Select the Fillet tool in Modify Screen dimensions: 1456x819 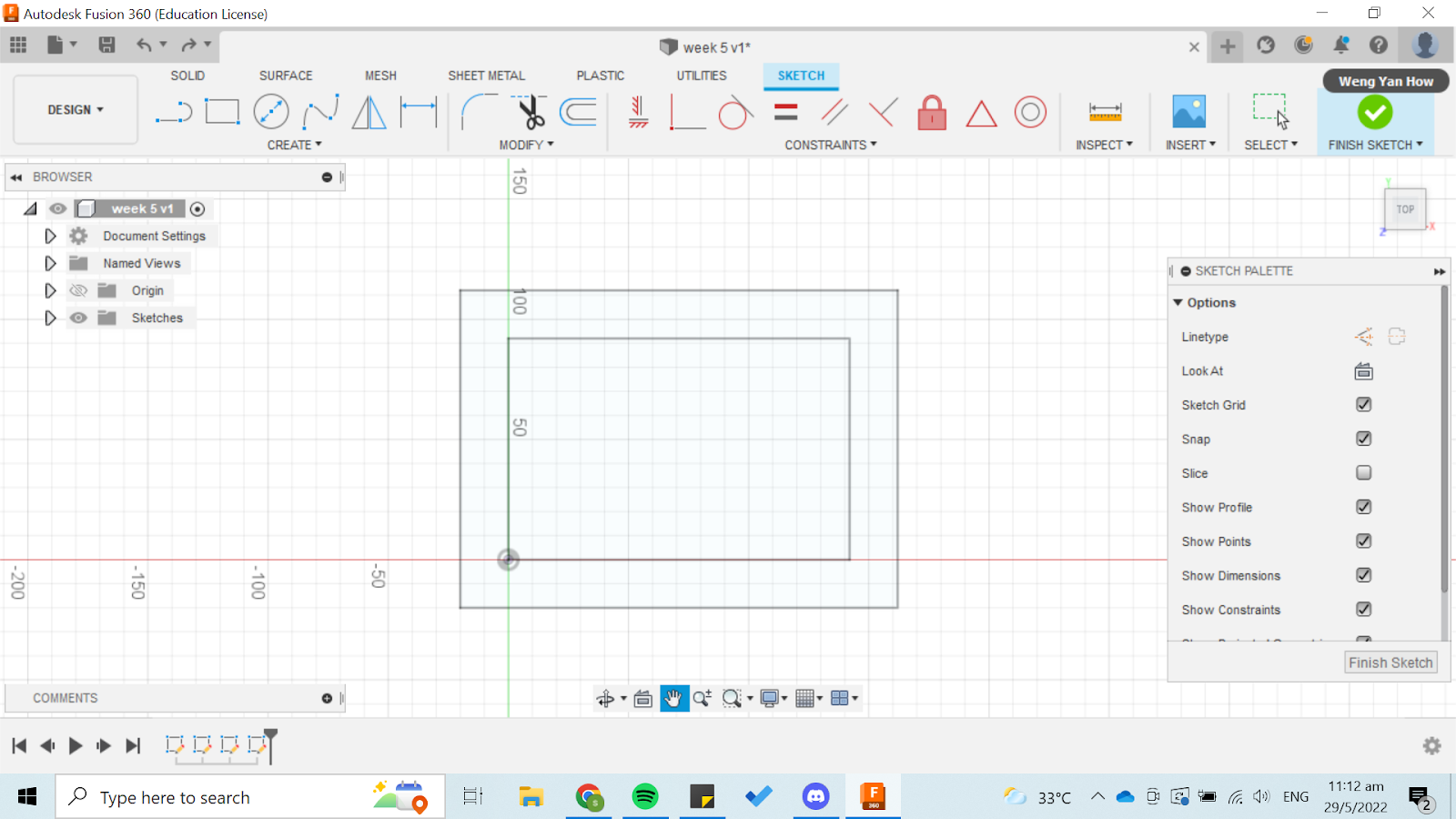479,112
